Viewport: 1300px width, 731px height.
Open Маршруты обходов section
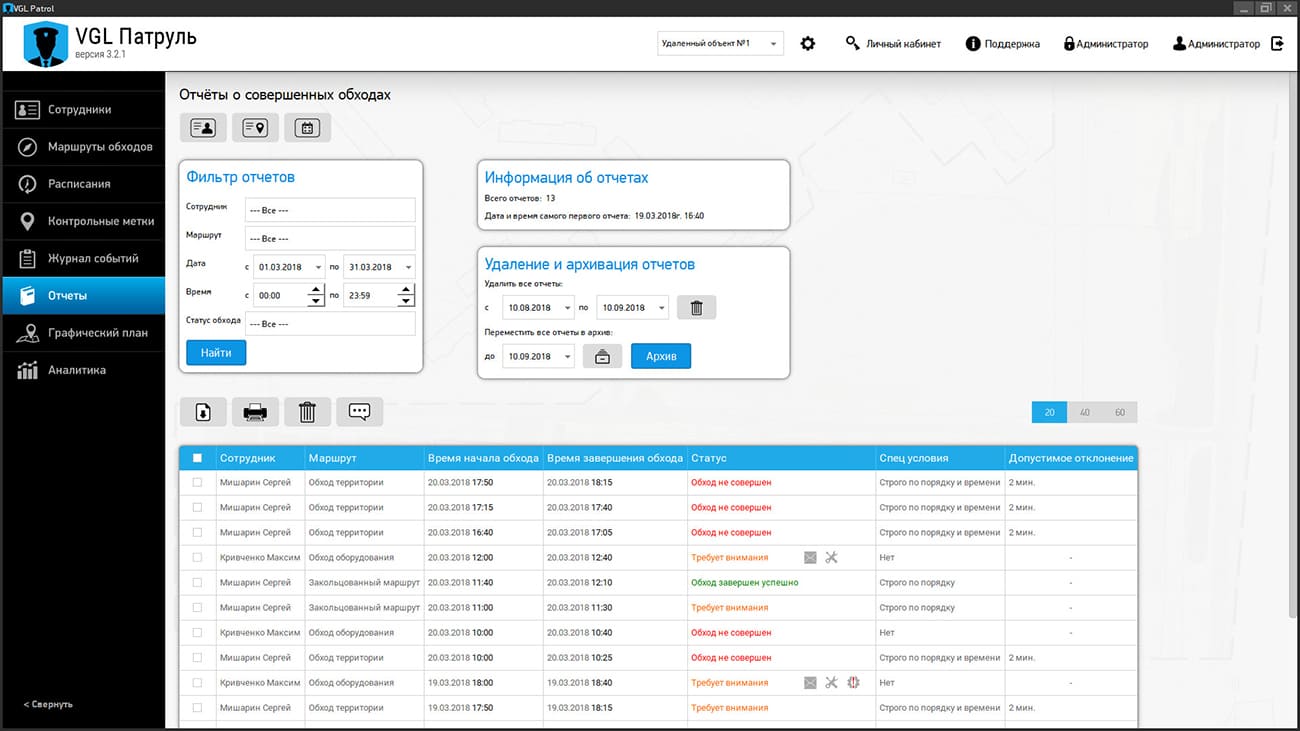pyautogui.click(x=83, y=147)
